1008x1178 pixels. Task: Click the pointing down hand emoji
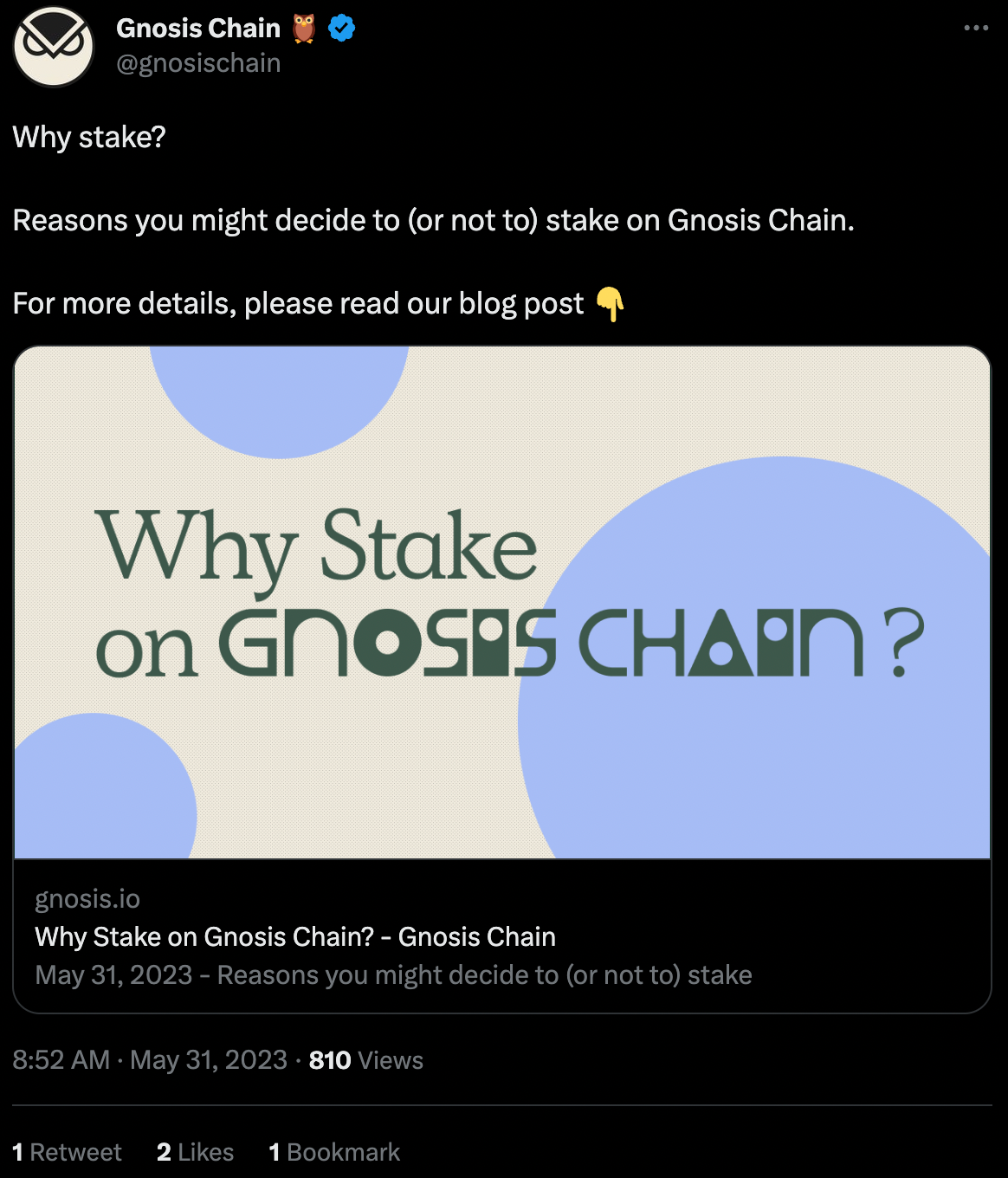coord(610,304)
